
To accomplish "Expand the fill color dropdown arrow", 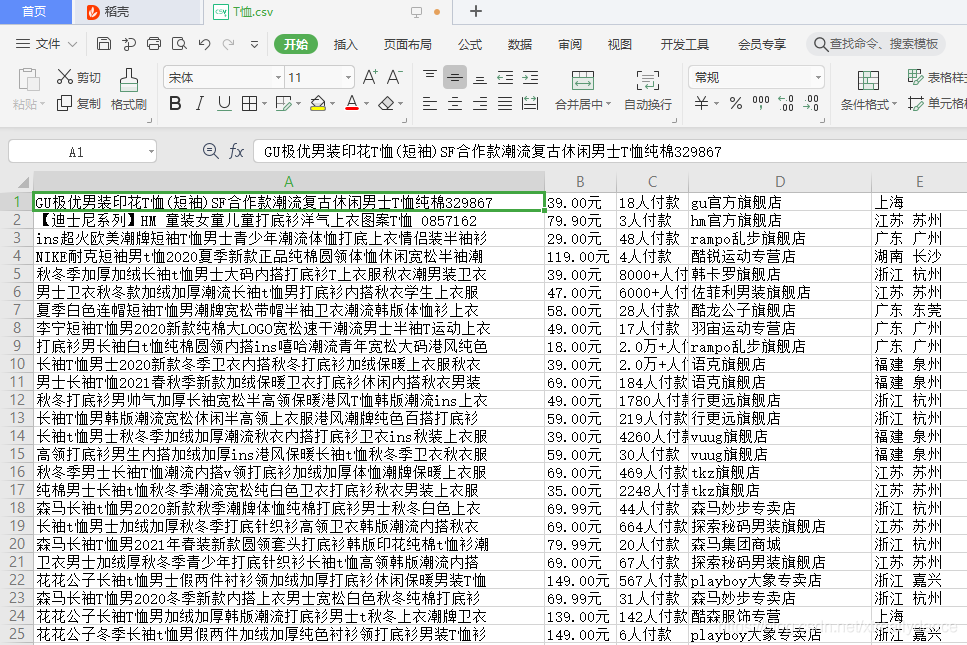I will (x=332, y=104).
